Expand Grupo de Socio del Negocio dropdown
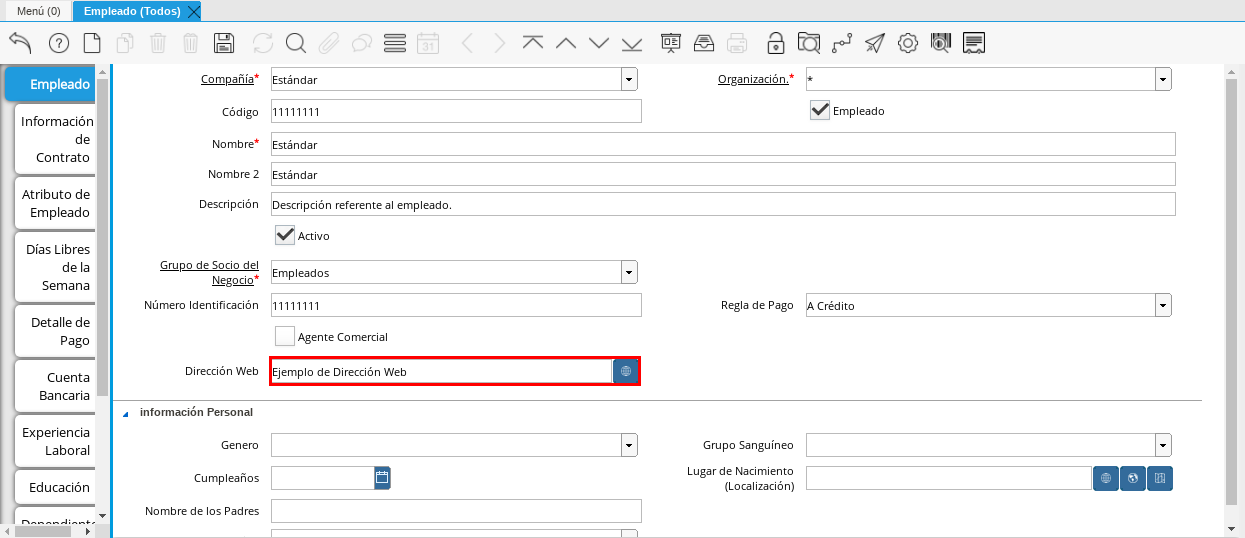 click(629, 272)
